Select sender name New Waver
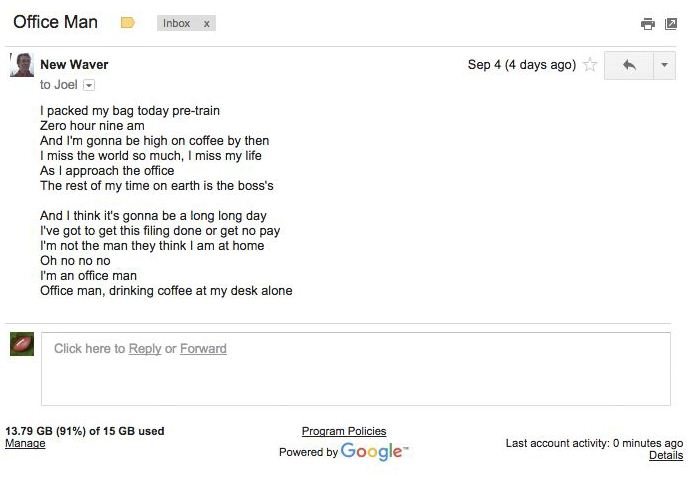The height and width of the screenshot is (482, 695). pos(74,64)
